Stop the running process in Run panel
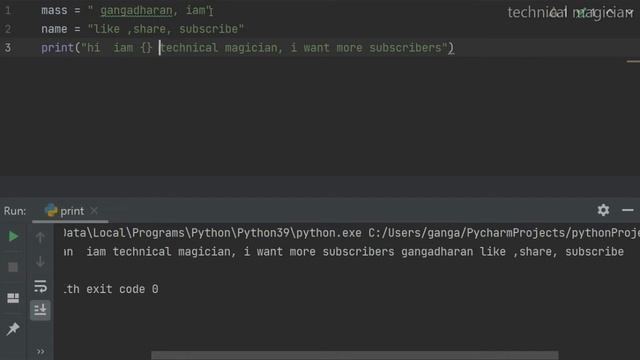Viewport: 640px width, 360px height. [13, 267]
